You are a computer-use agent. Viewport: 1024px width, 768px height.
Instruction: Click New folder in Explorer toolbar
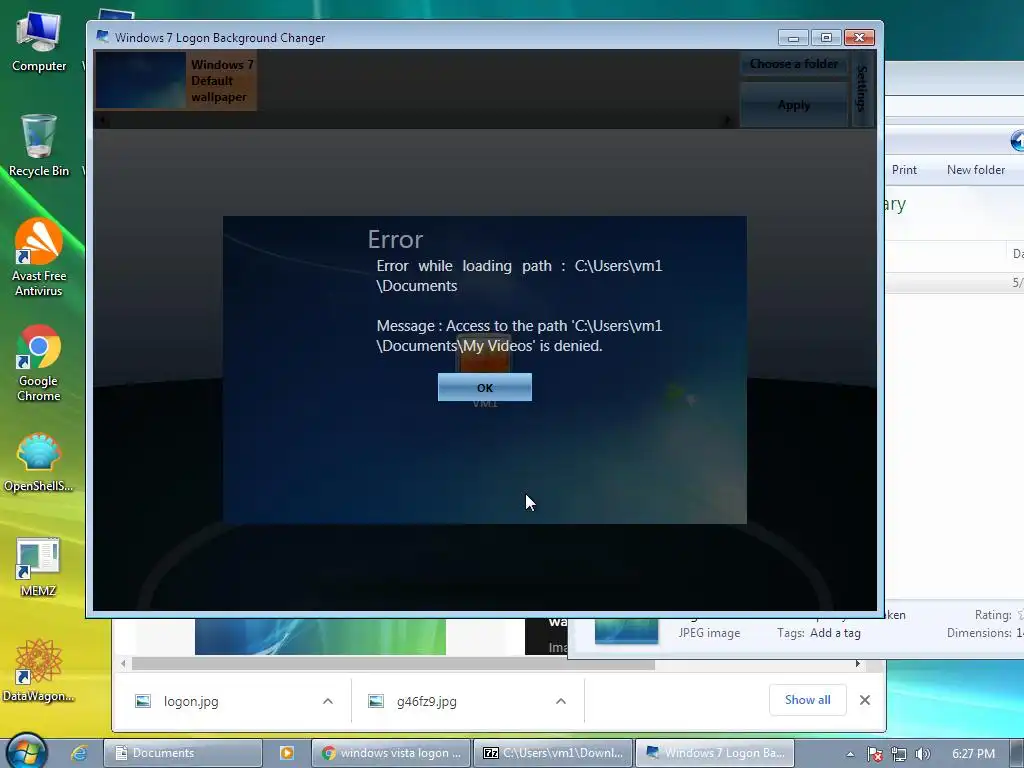tap(976, 170)
